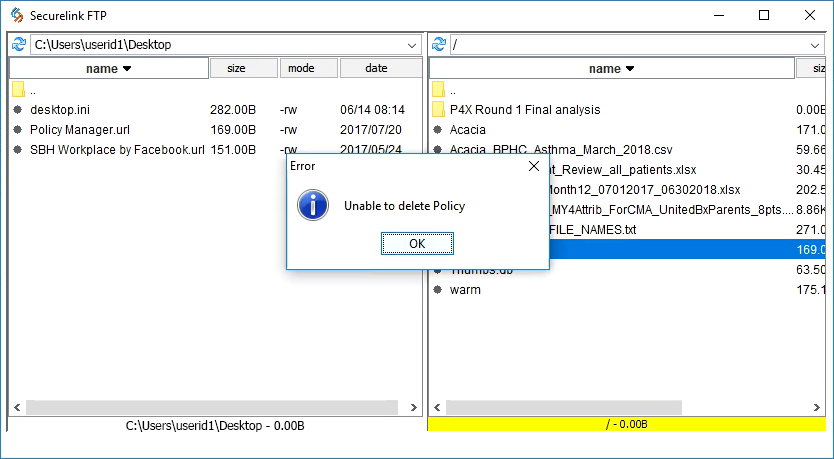
Task: Click the local size column header
Action: pos(236,68)
